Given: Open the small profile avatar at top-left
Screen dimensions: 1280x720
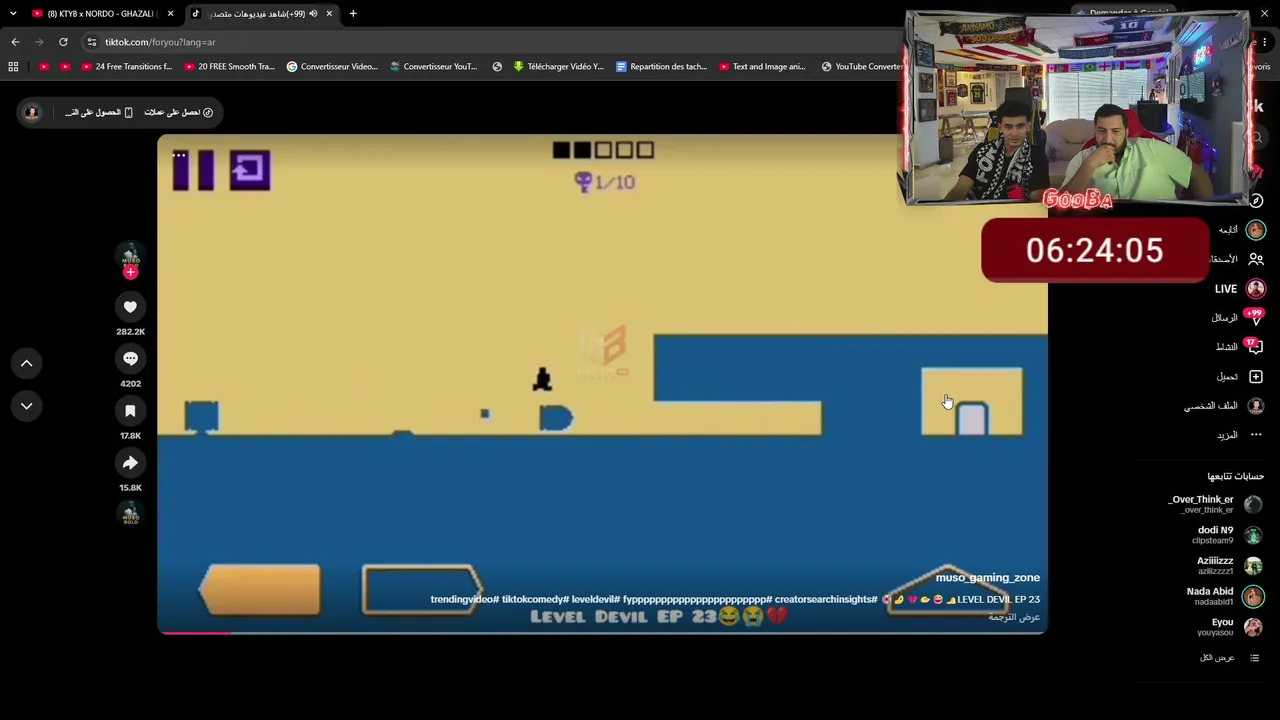Looking at the screenshot, I should point(32,112).
